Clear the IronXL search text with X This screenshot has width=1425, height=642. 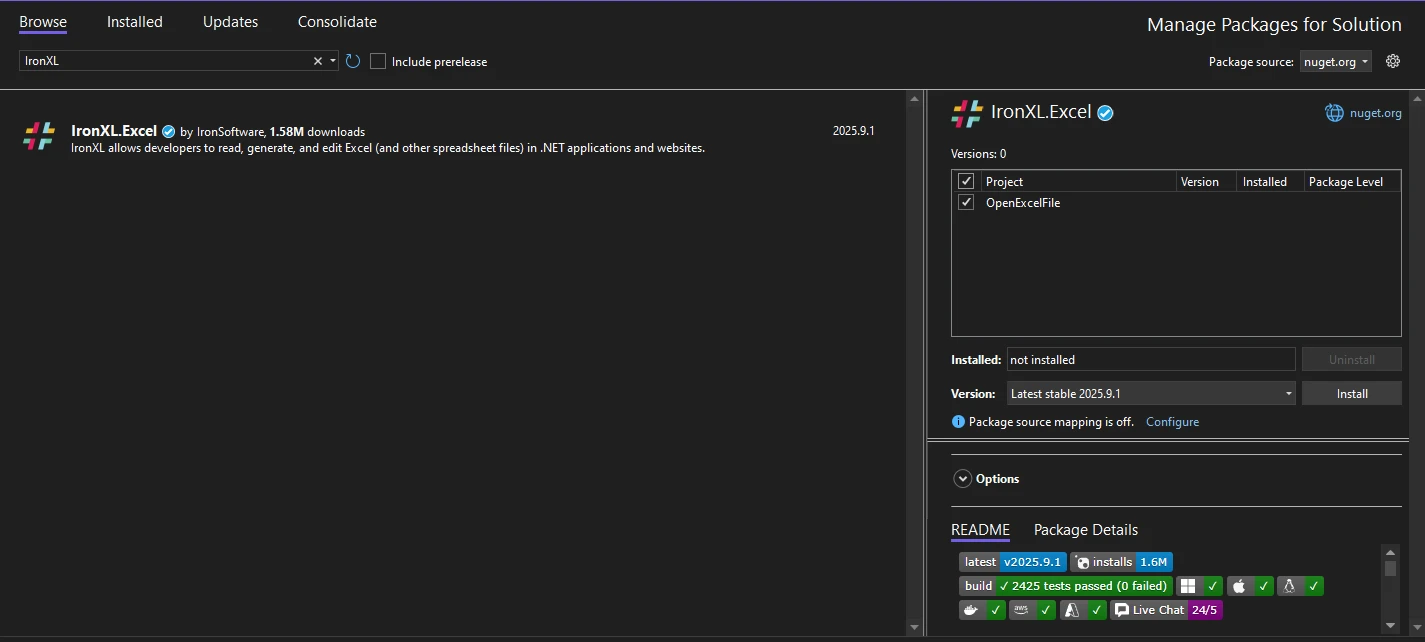(x=318, y=61)
